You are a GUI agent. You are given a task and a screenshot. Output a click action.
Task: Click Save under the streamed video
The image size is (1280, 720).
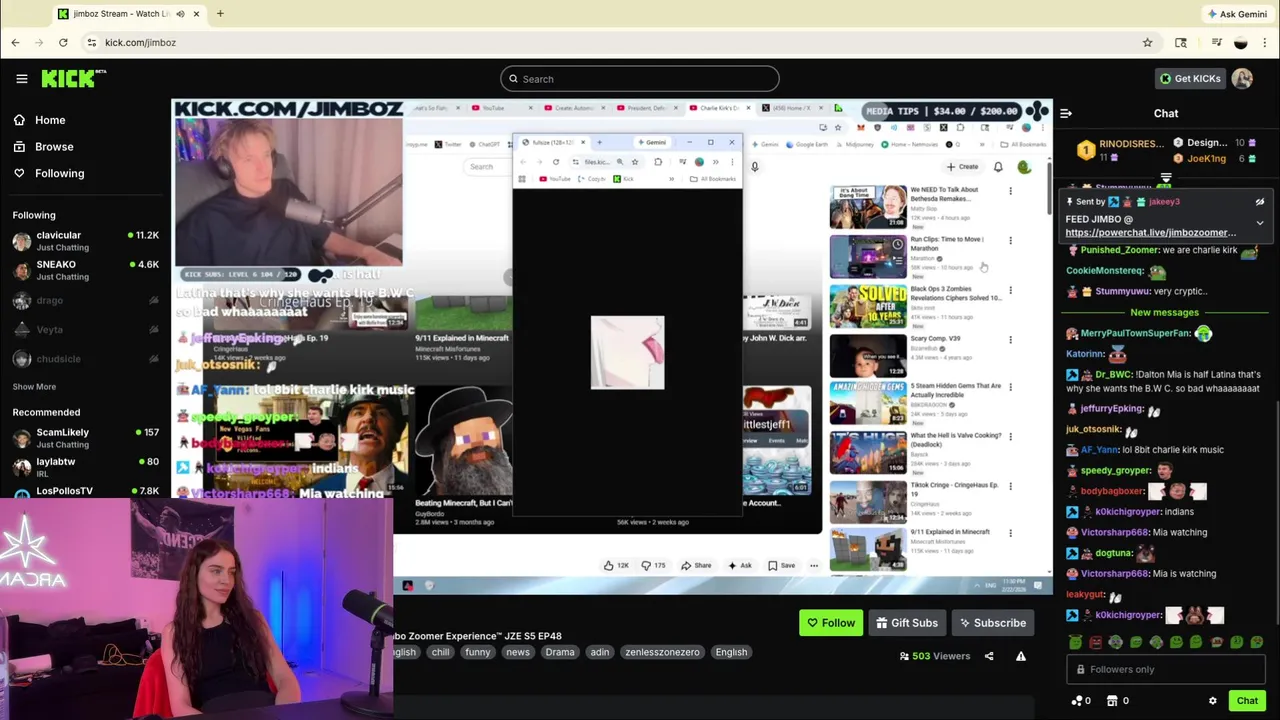(x=781, y=565)
